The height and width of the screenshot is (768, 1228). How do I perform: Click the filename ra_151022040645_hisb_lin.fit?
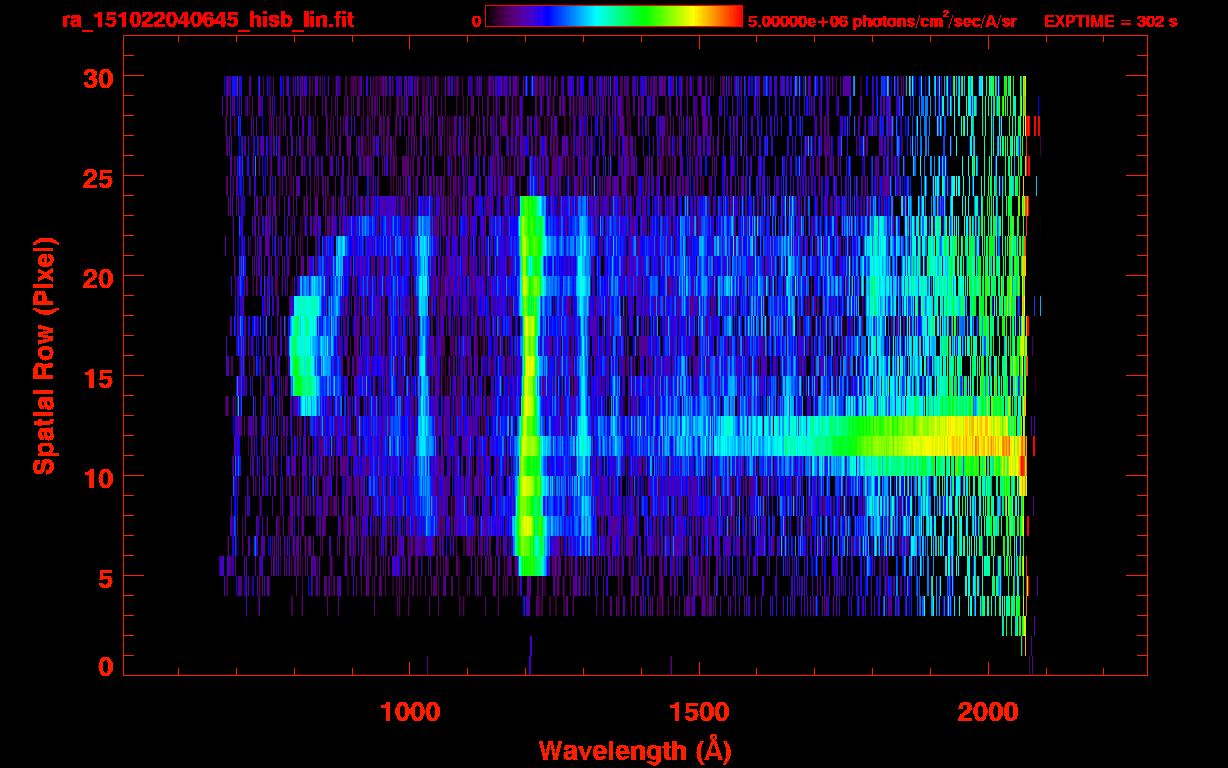(x=207, y=20)
